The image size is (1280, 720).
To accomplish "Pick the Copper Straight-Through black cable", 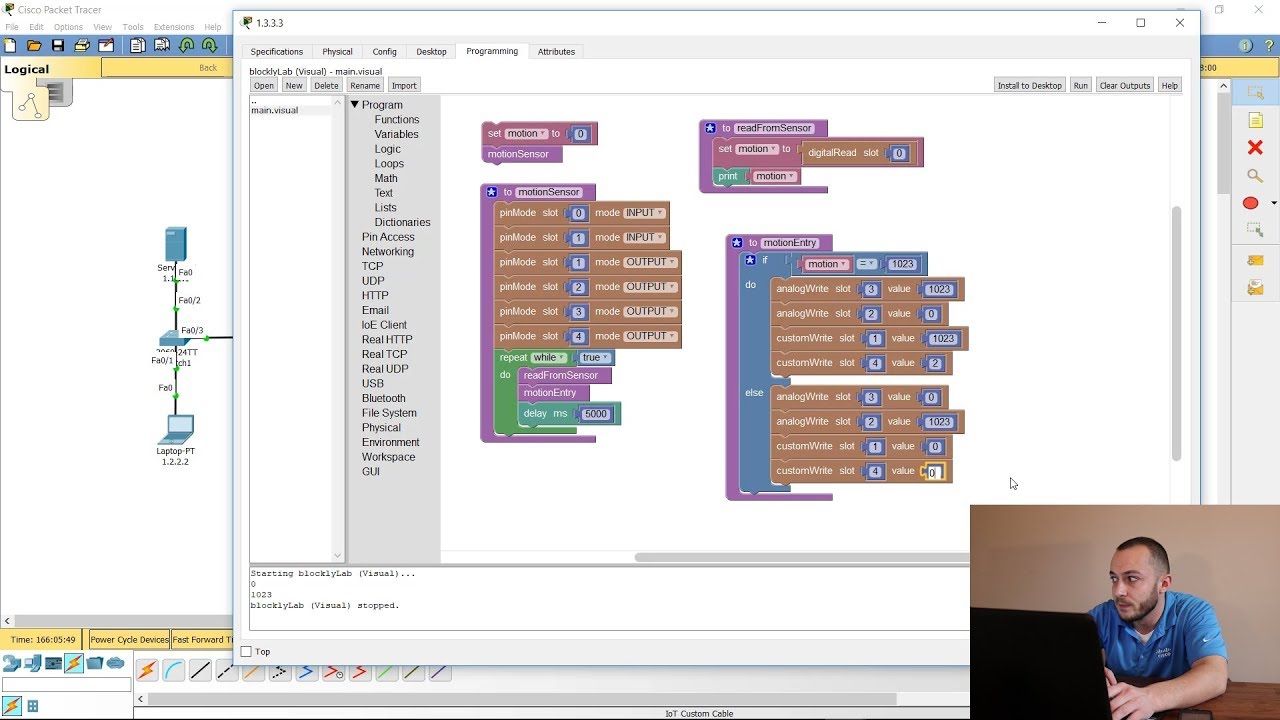I will [200, 672].
